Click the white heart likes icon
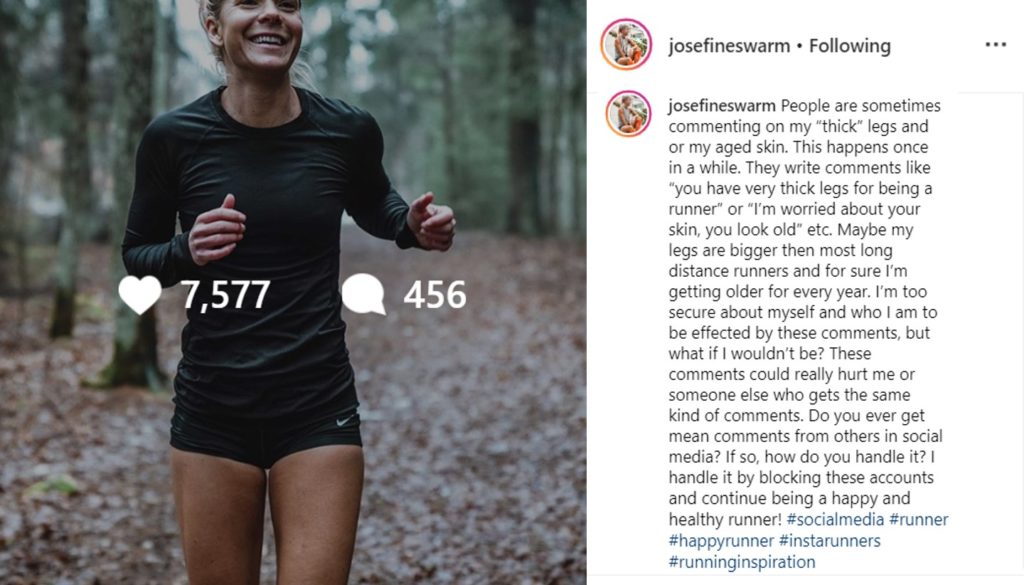Screen dimensions: 1024x585 [140, 294]
